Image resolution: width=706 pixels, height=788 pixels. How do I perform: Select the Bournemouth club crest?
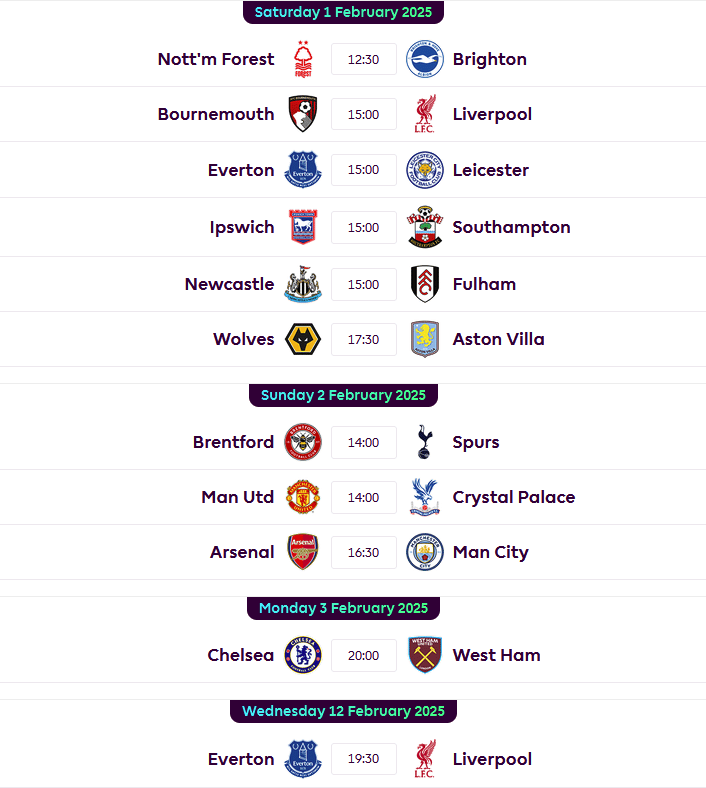[x=303, y=114]
